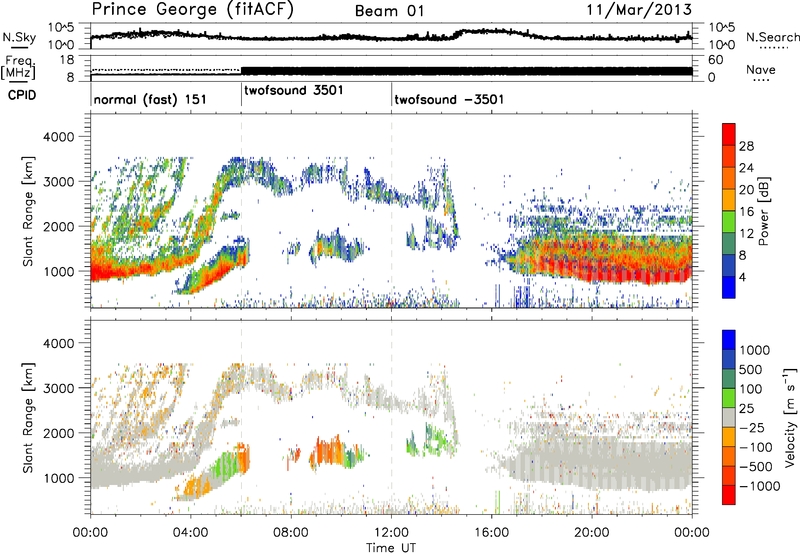This screenshot has height=554, width=800.
Task: Click the '4000' tick in power panel
Action: coord(59,137)
